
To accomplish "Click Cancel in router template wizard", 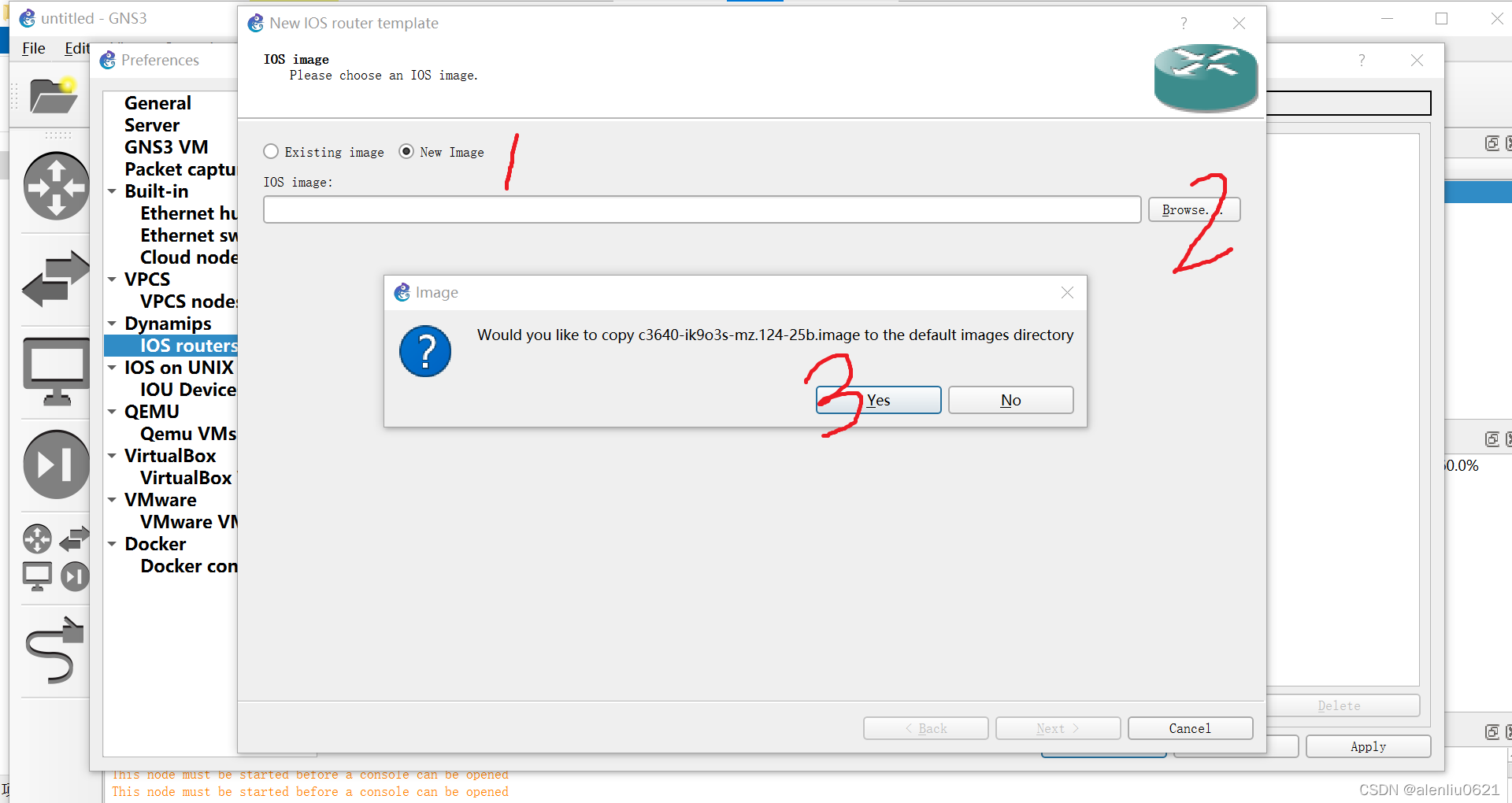I will pyautogui.click(x=1190, y=728).
